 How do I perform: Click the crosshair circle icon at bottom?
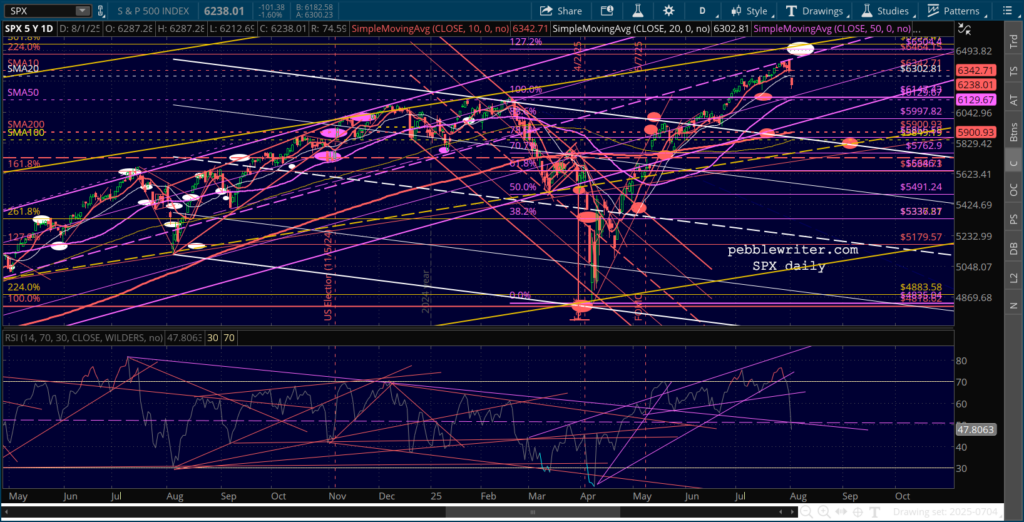point(856,512)
